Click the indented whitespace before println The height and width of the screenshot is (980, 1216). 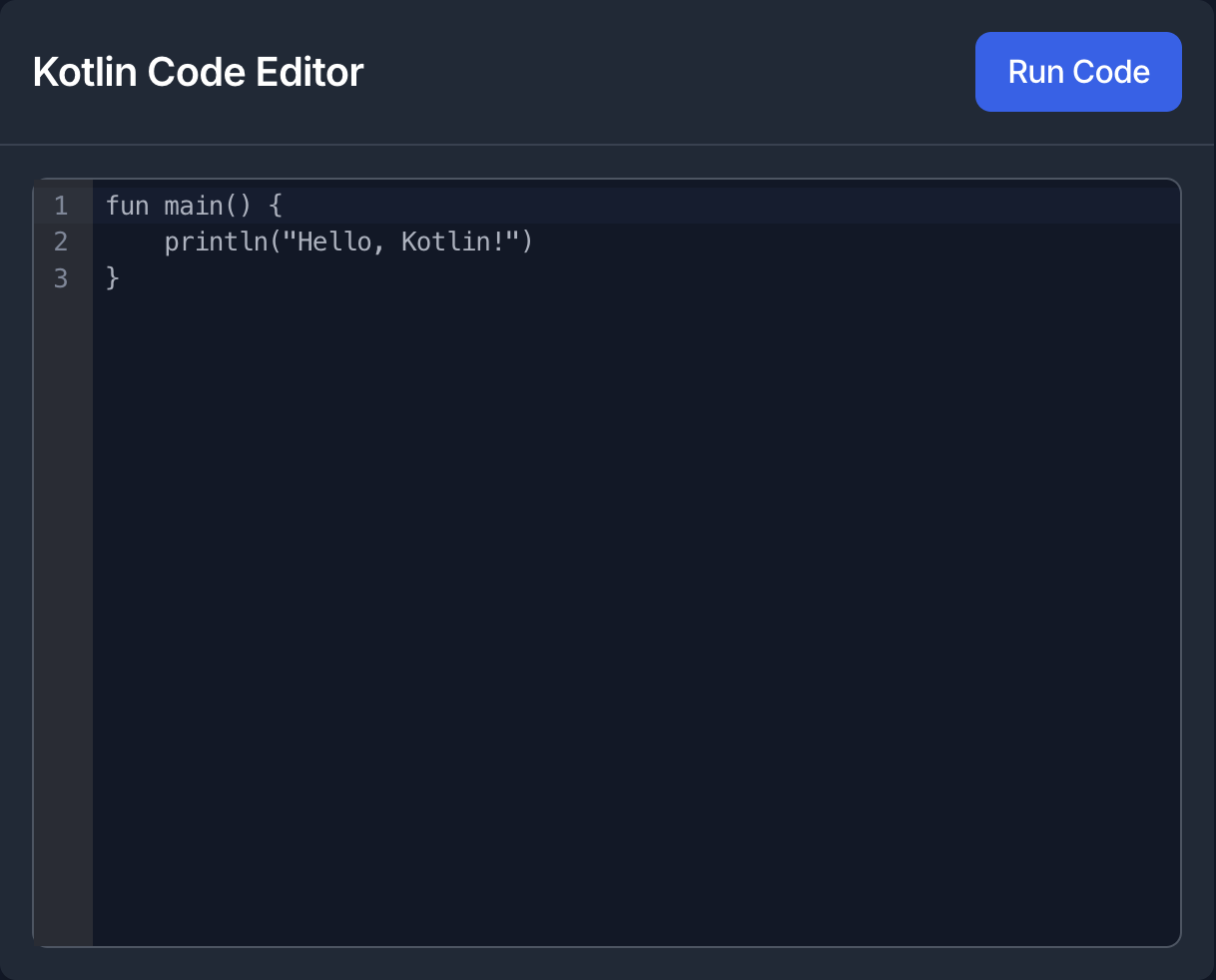coord(133,242)
